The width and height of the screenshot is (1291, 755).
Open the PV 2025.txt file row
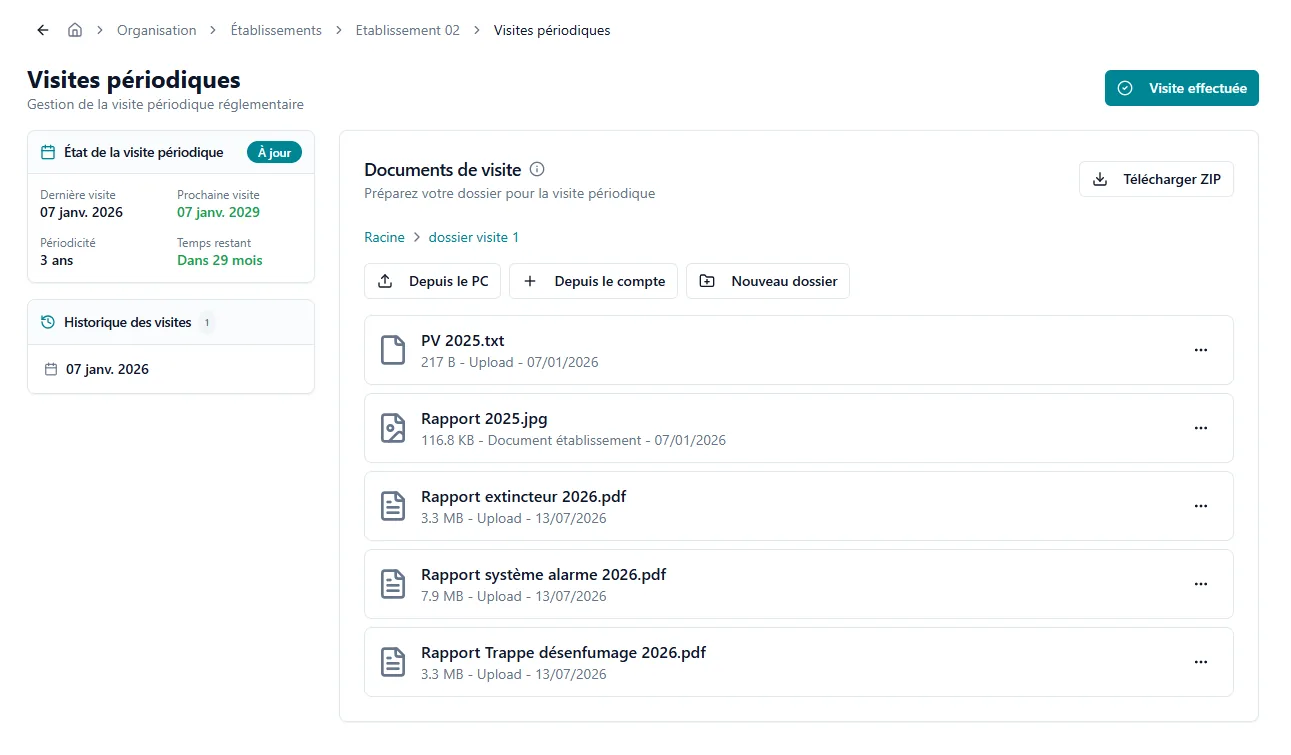click(x=798, y=350)
